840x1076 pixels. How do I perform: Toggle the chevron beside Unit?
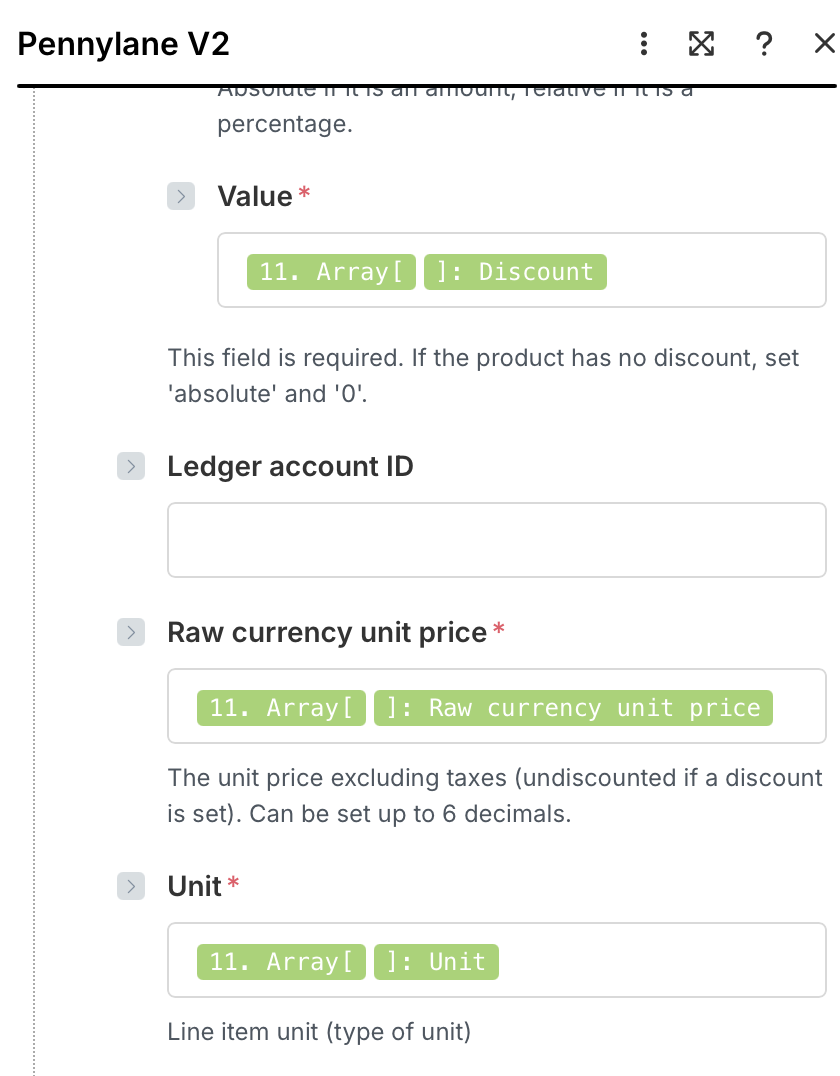click(x=131, y=886)
